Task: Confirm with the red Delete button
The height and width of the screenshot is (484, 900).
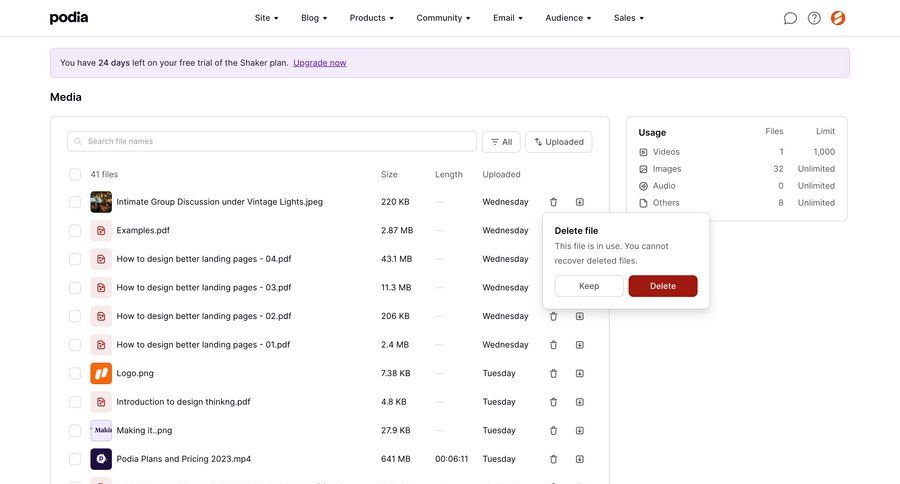Action: (663, 286)
